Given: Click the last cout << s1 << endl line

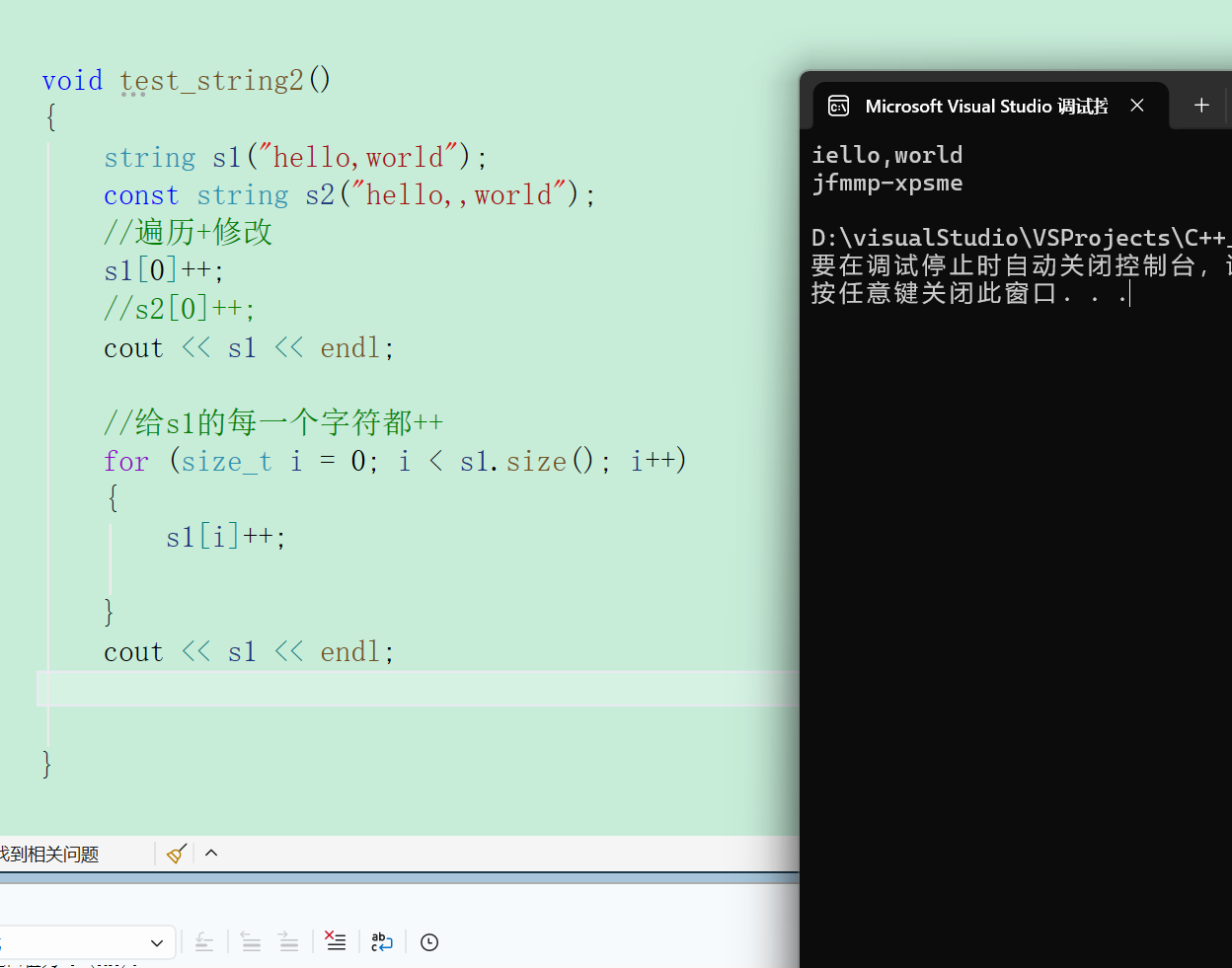Looking at the screenshot, I should click(x=249, y=651).
